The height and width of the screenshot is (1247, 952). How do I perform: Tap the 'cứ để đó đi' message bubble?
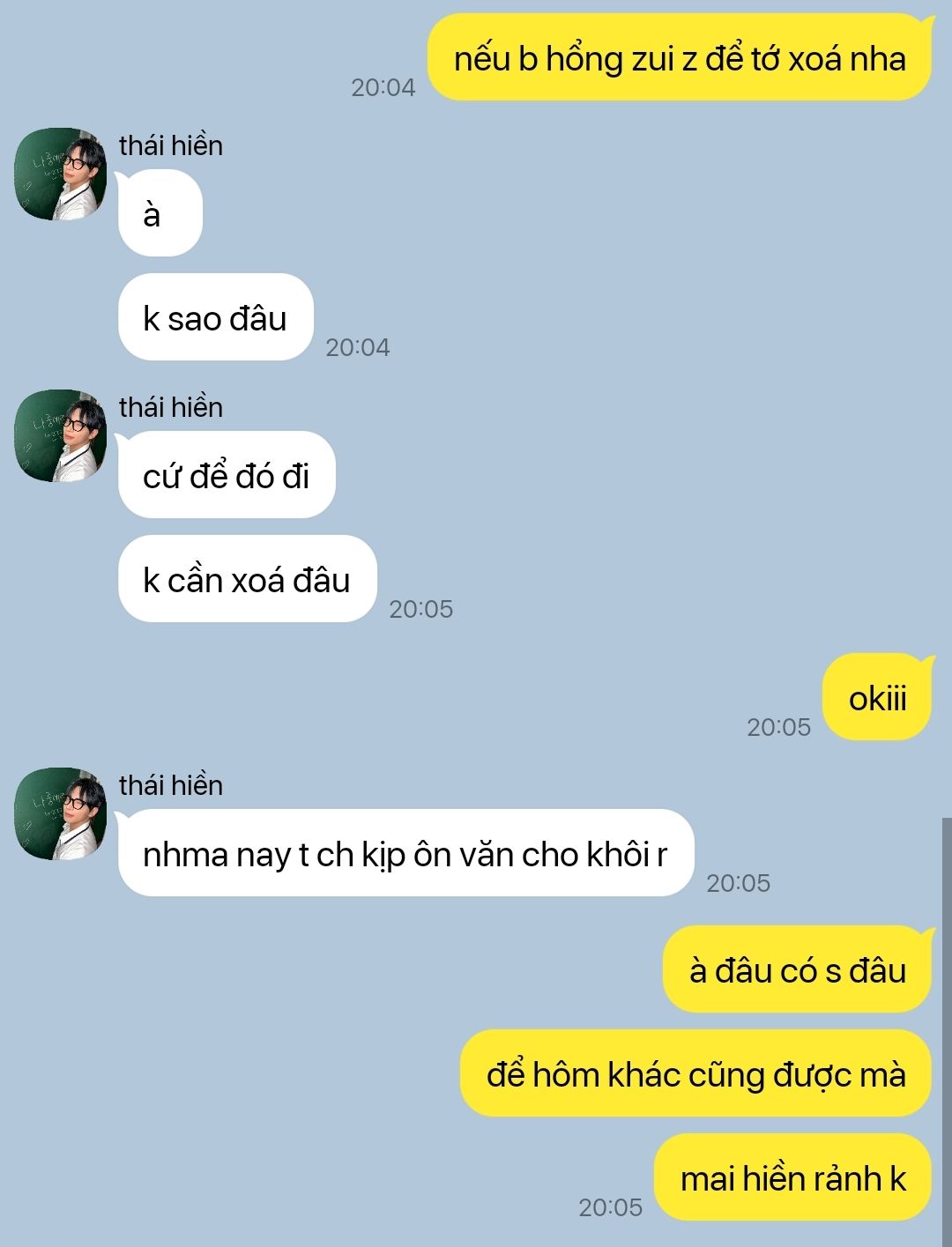[x=227, y=476]
